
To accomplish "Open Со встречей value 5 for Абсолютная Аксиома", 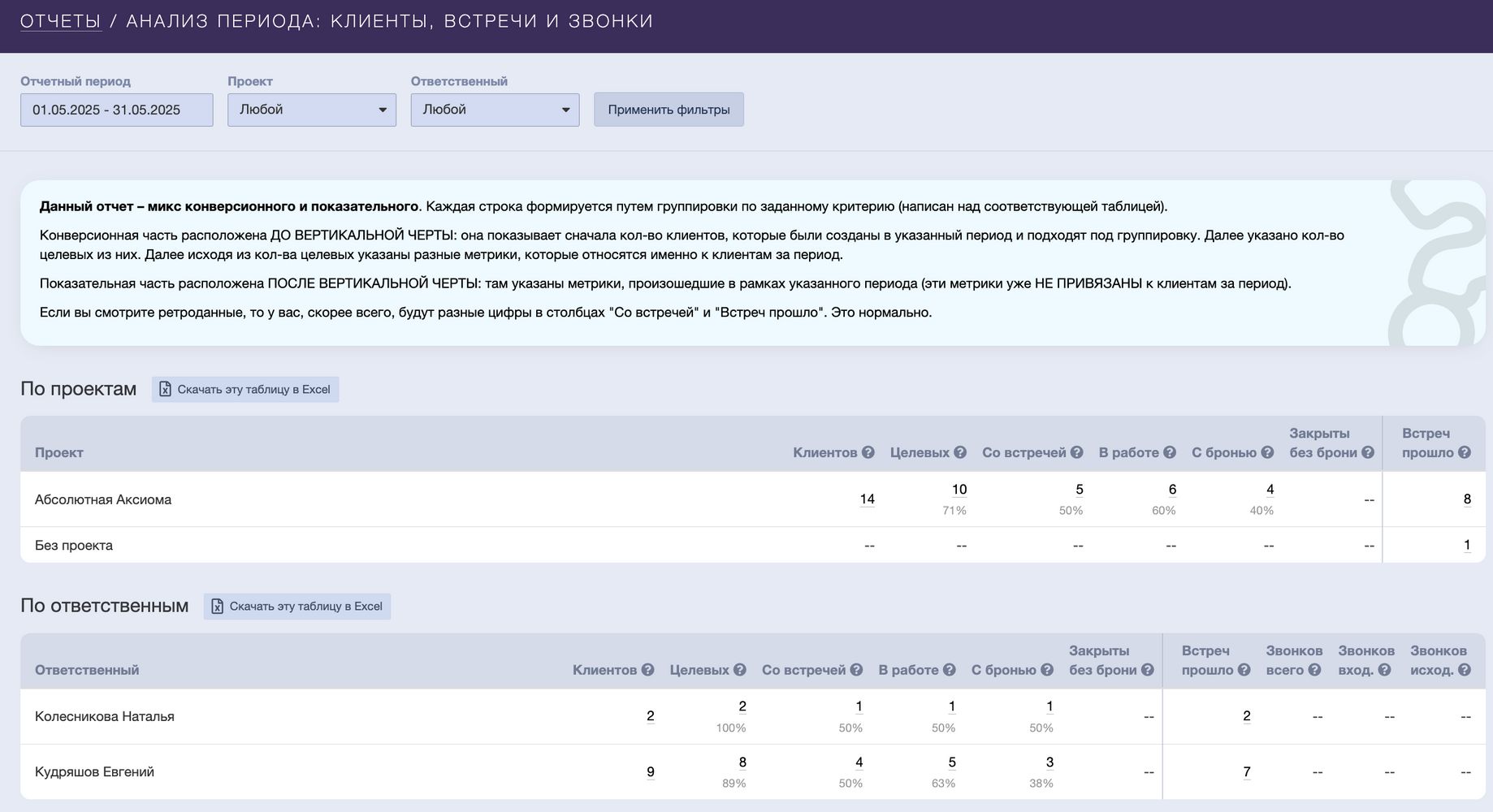I will coord(1080,489).
